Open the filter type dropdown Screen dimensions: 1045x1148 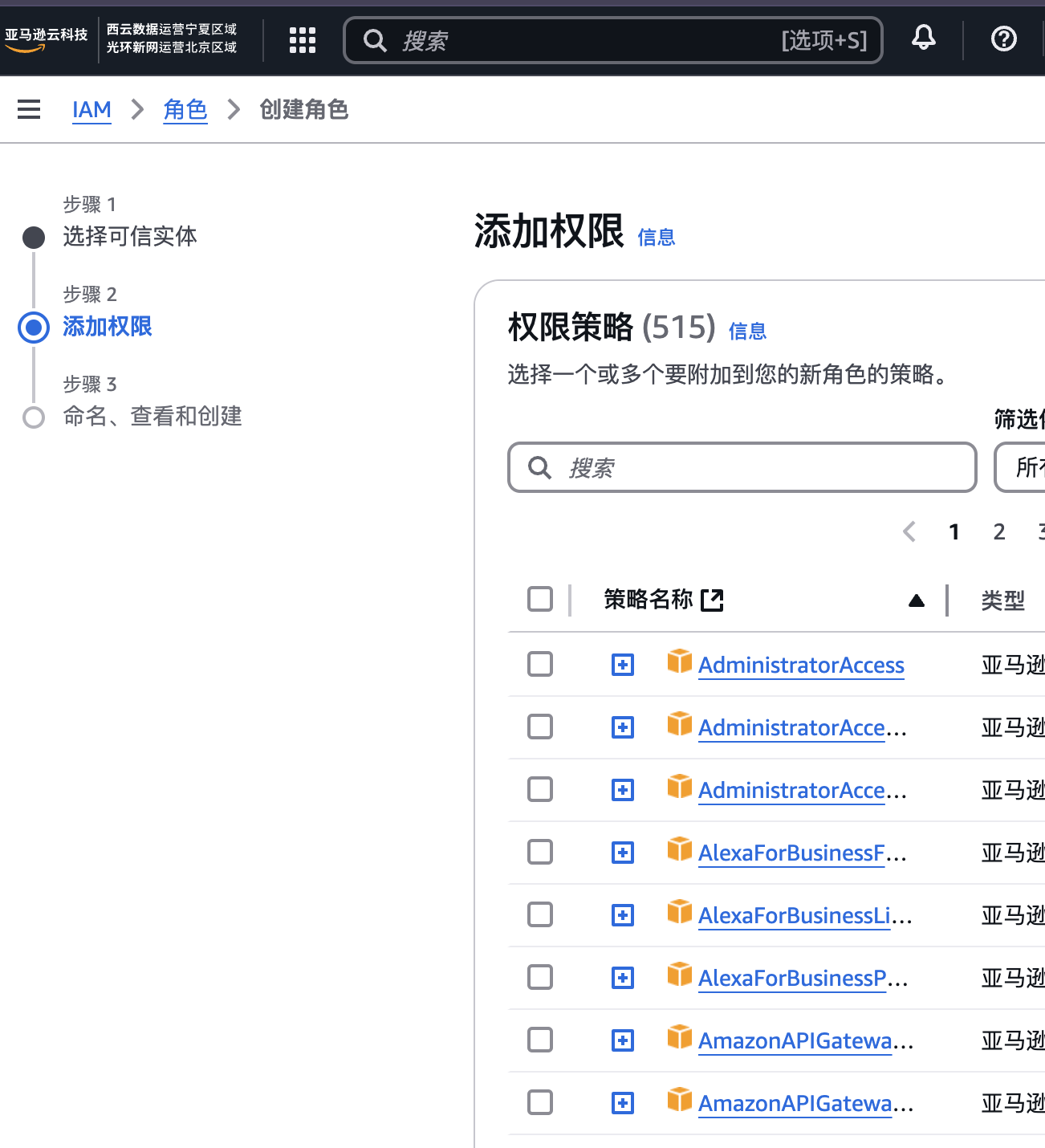click(1020, 467)
